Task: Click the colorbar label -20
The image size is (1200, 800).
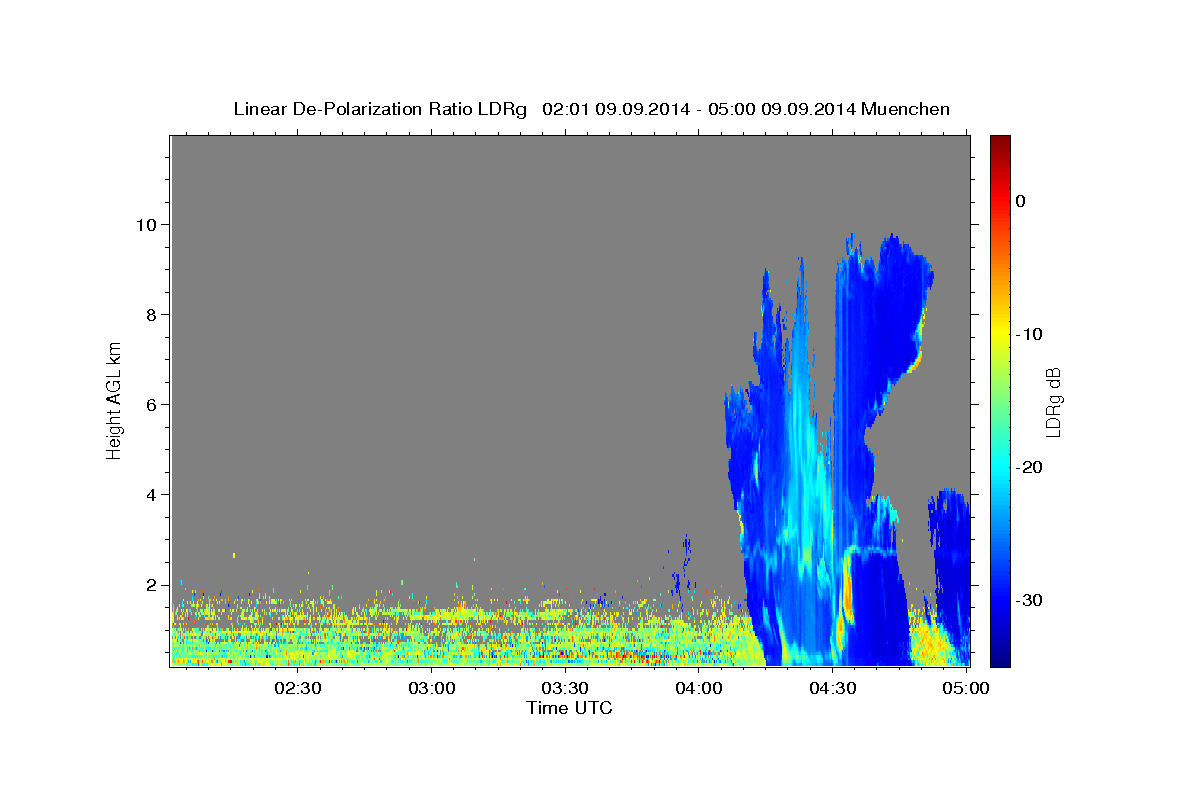Action: click(x=1029, y=467)
